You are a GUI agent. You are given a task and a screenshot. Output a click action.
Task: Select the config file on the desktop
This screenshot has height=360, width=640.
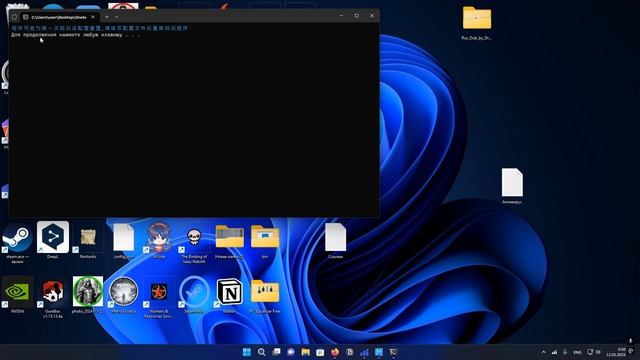point(123,241)
